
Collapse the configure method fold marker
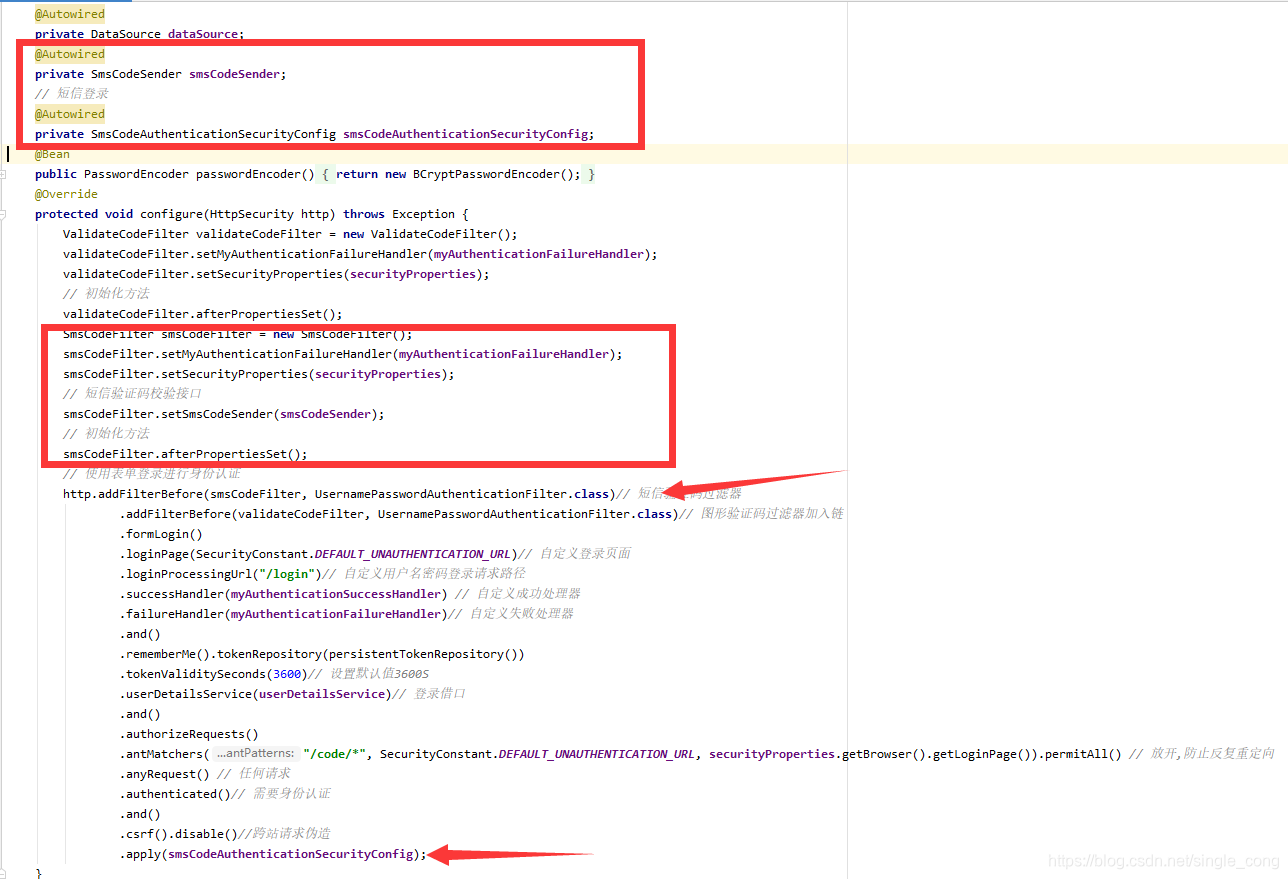click(5, 214)
